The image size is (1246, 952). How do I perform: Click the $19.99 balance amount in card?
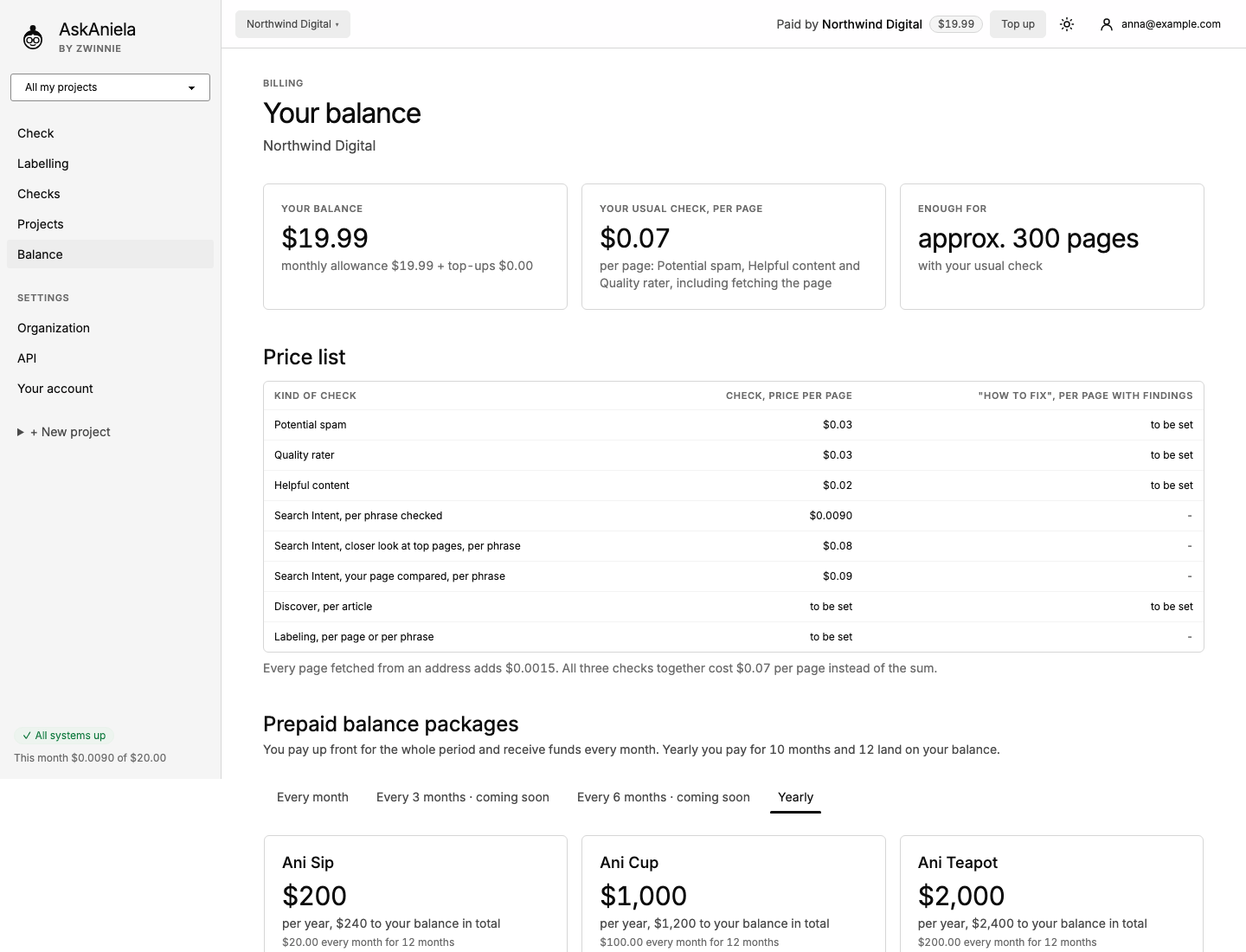[x=324, y=238]
